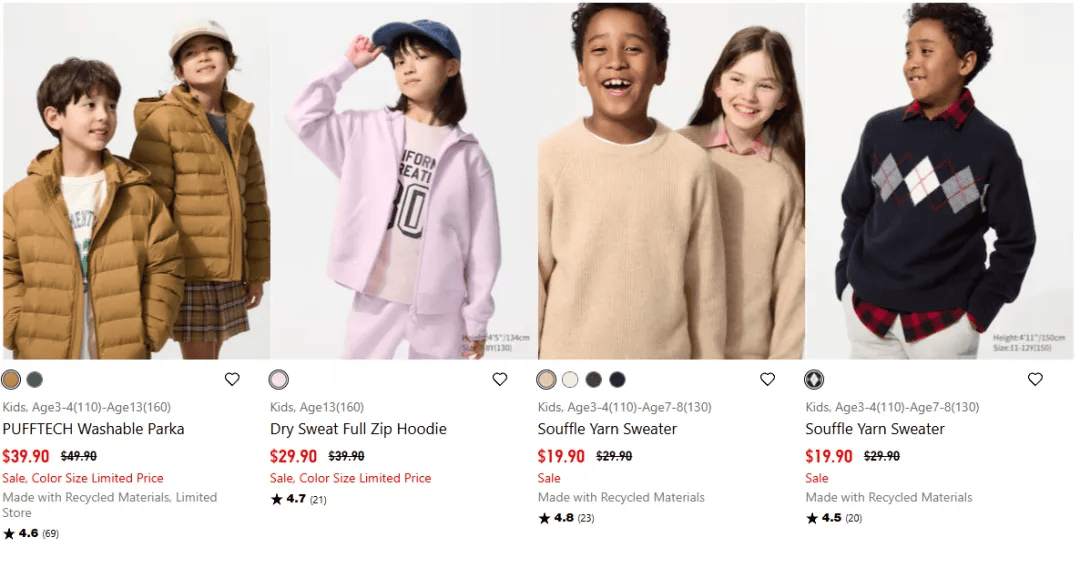The image size is (1080, 578).
Task: Open the pink hoodie product photo
Action: (404, 180)
